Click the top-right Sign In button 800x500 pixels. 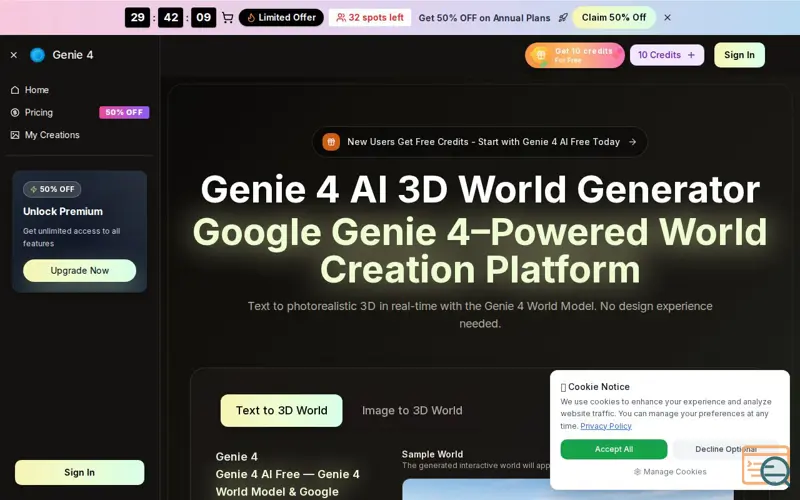[739, 55]
